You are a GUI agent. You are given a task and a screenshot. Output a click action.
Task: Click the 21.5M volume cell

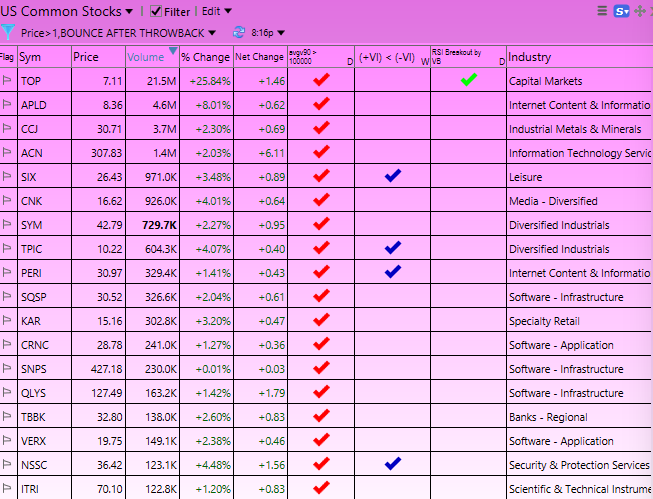[152, 81]
